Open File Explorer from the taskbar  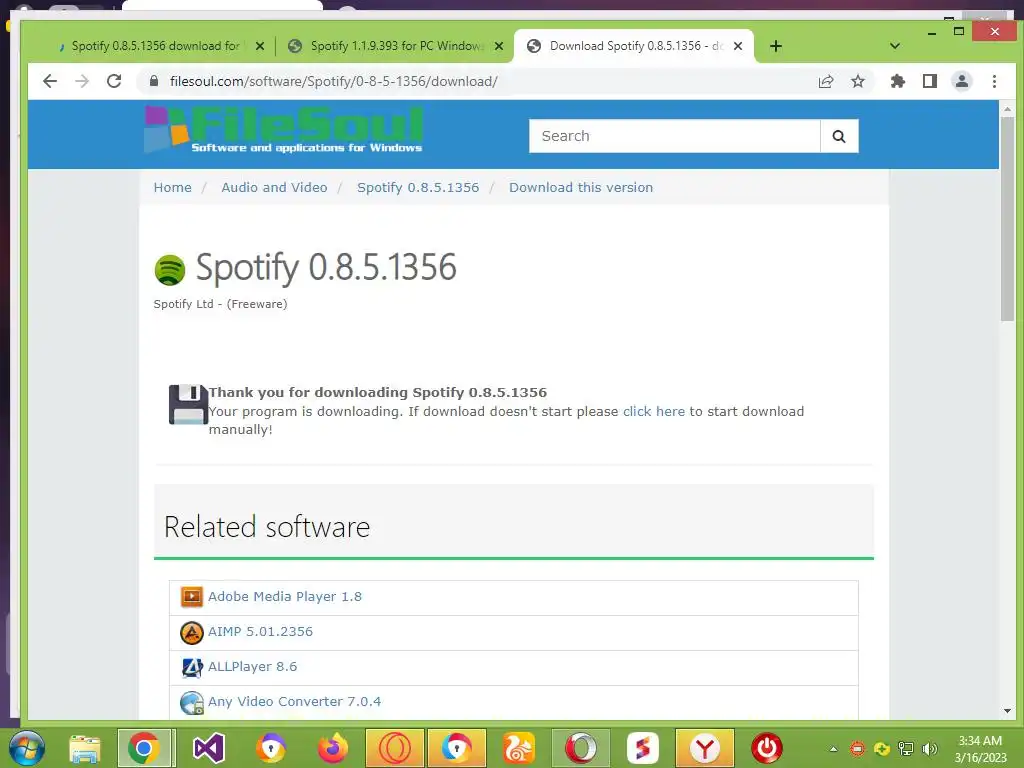[x=85, y=748]
